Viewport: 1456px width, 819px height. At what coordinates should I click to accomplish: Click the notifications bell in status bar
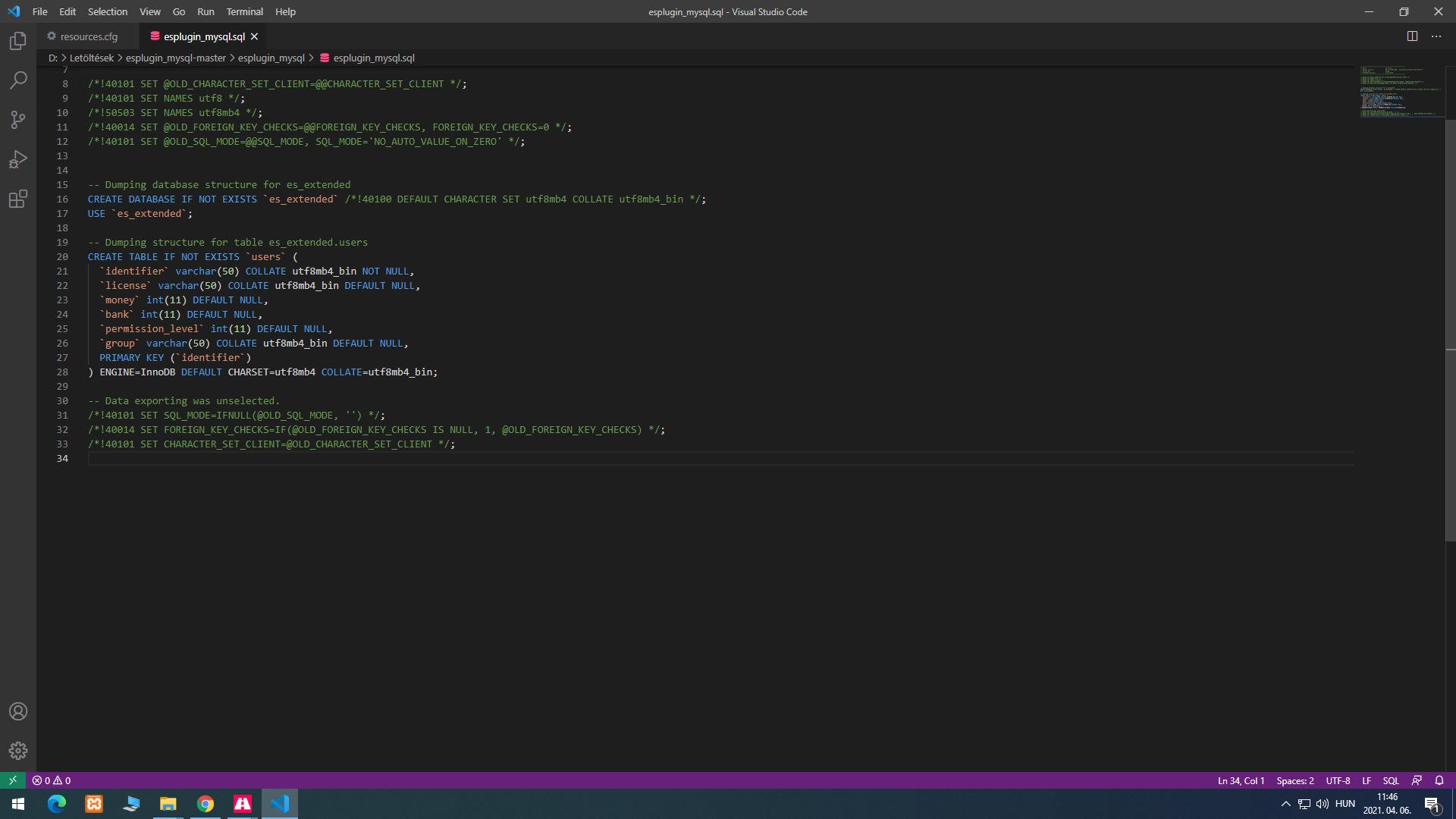(1439, 780)
